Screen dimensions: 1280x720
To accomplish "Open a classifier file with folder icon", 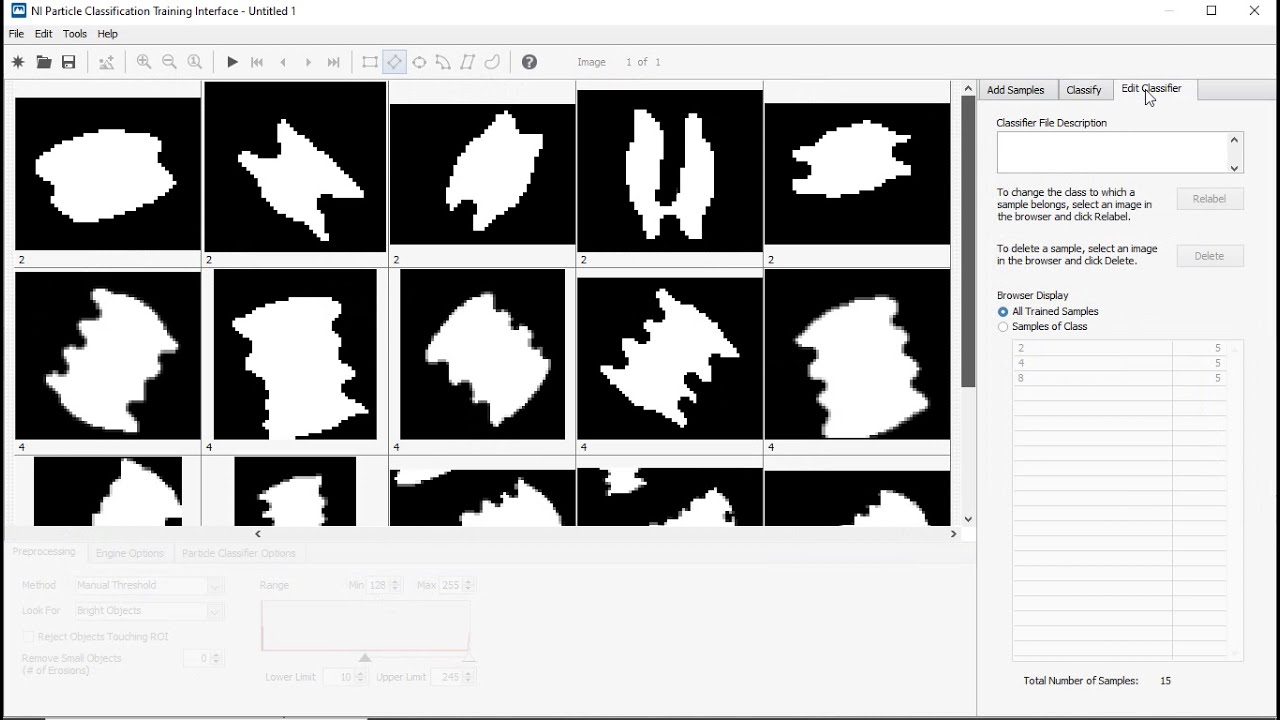I will tap(43, 62).
